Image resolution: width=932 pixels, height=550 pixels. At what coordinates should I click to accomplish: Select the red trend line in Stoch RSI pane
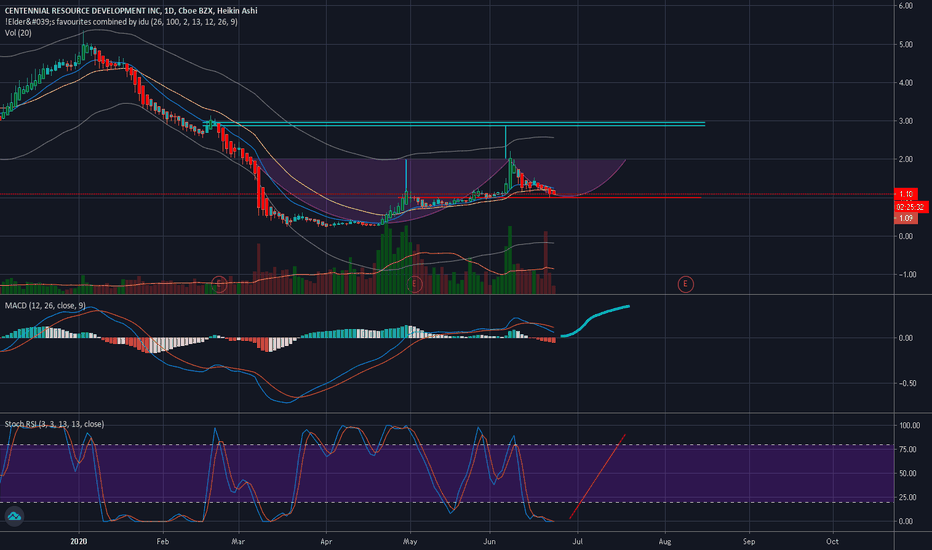(x=597, y=476)
